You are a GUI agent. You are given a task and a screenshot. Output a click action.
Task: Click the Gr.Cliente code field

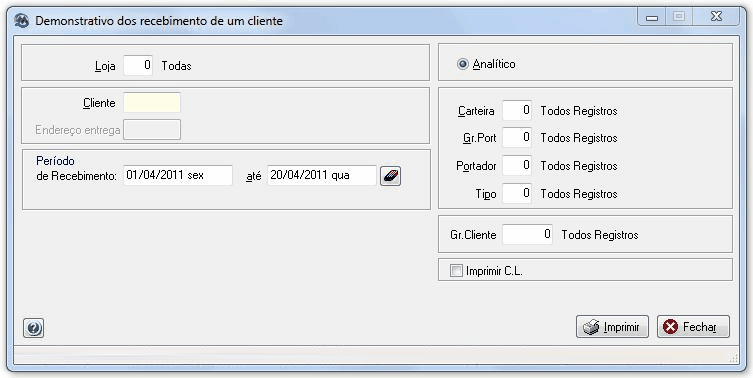pyautogui.click(x=527, y=234)
